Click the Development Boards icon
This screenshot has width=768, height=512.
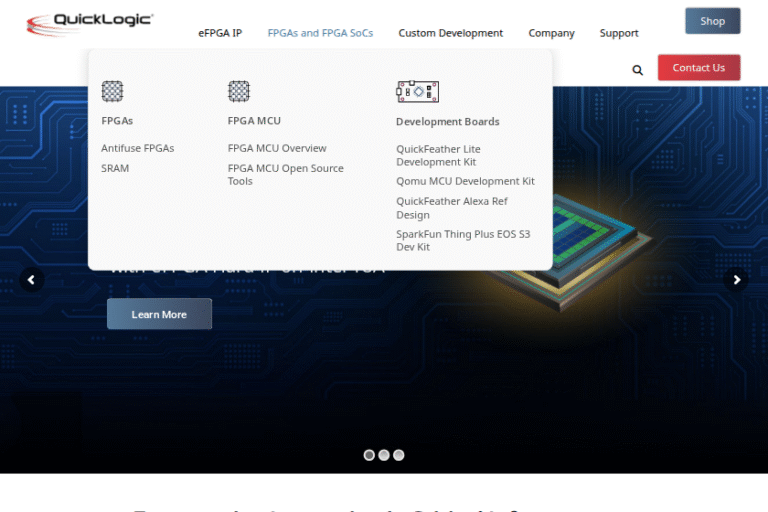(x=417, y=91)
